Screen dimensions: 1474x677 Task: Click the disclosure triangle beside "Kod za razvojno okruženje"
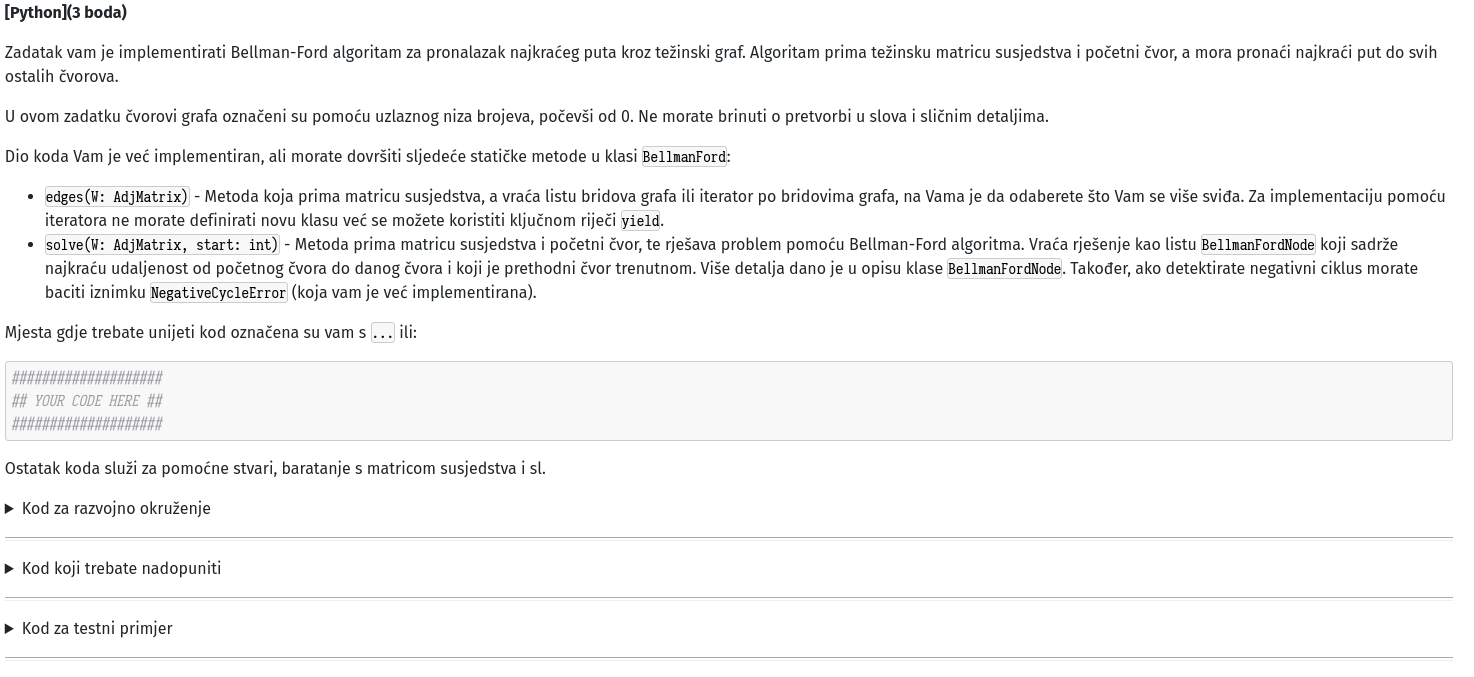(10, 509)
